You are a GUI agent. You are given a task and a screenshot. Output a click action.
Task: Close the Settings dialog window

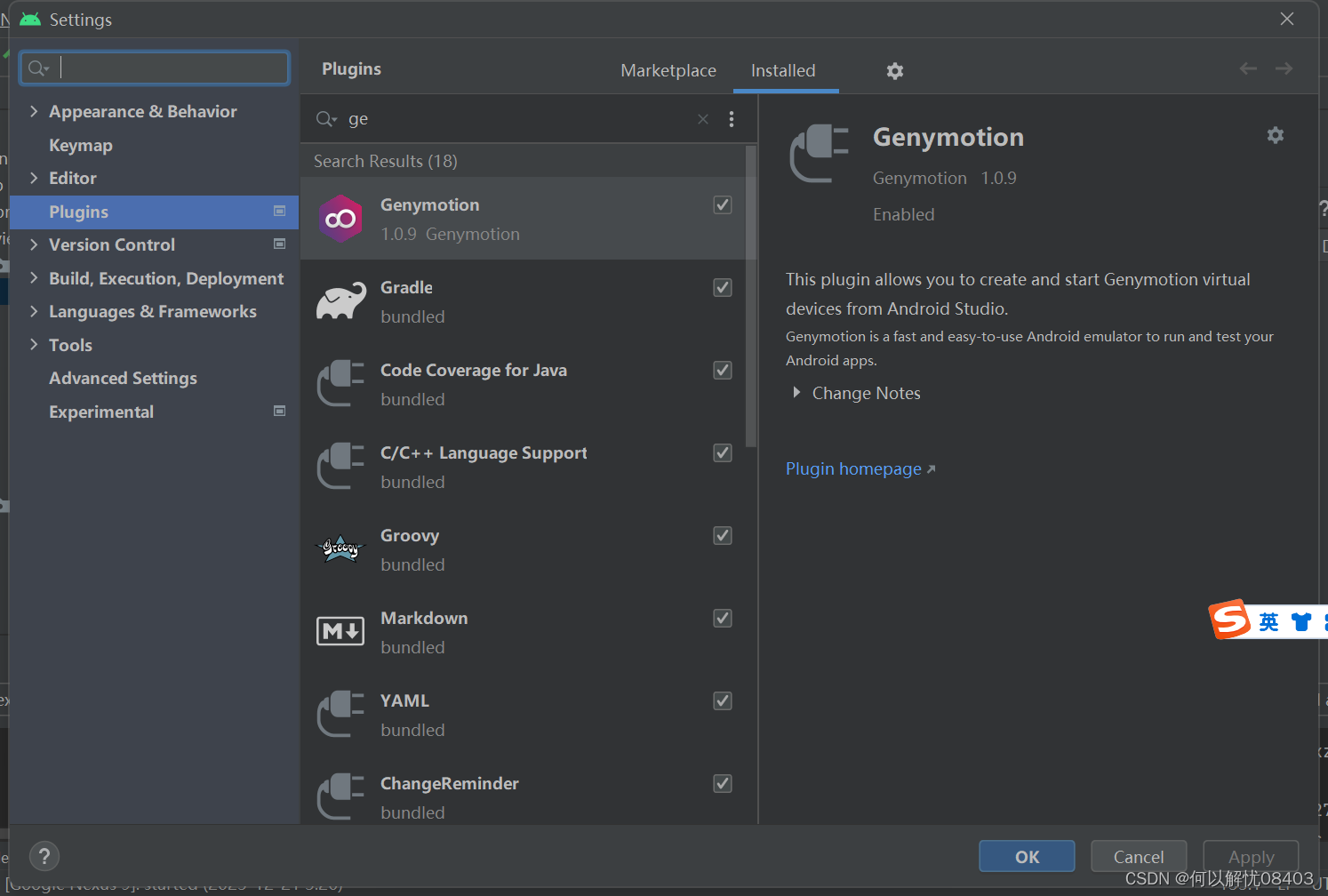1286,19
